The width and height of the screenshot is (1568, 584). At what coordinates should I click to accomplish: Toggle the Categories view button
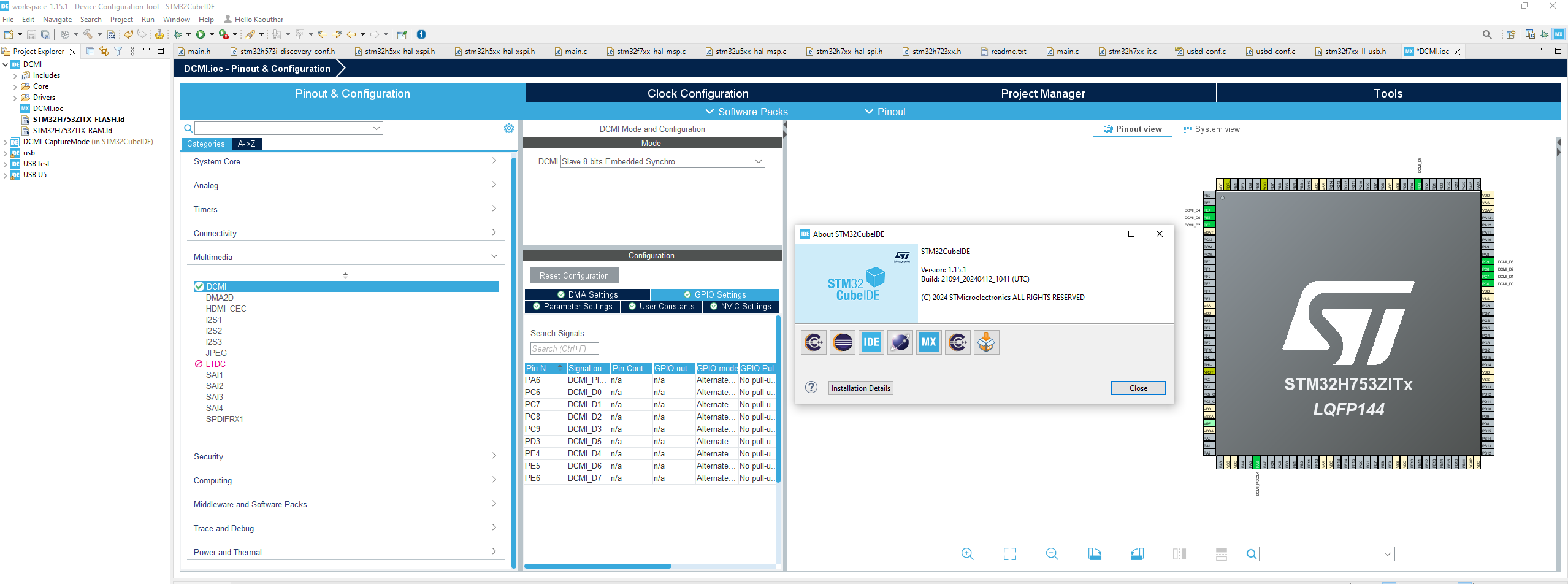(206, 144)
